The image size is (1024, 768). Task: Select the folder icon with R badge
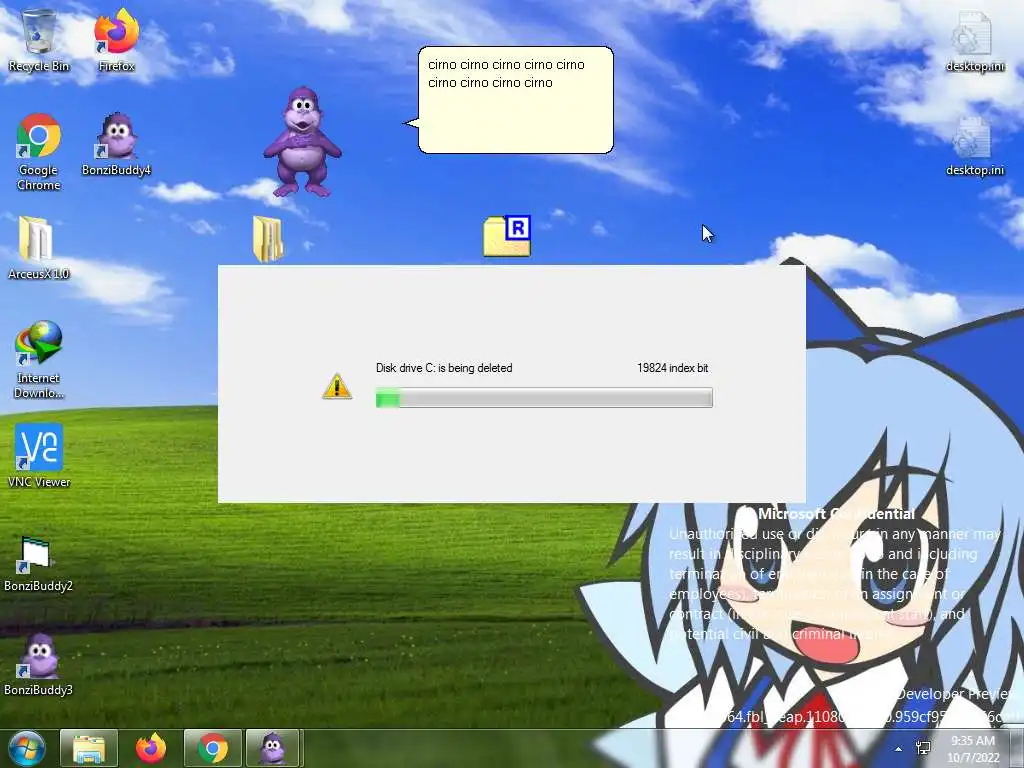coord(507,236)
